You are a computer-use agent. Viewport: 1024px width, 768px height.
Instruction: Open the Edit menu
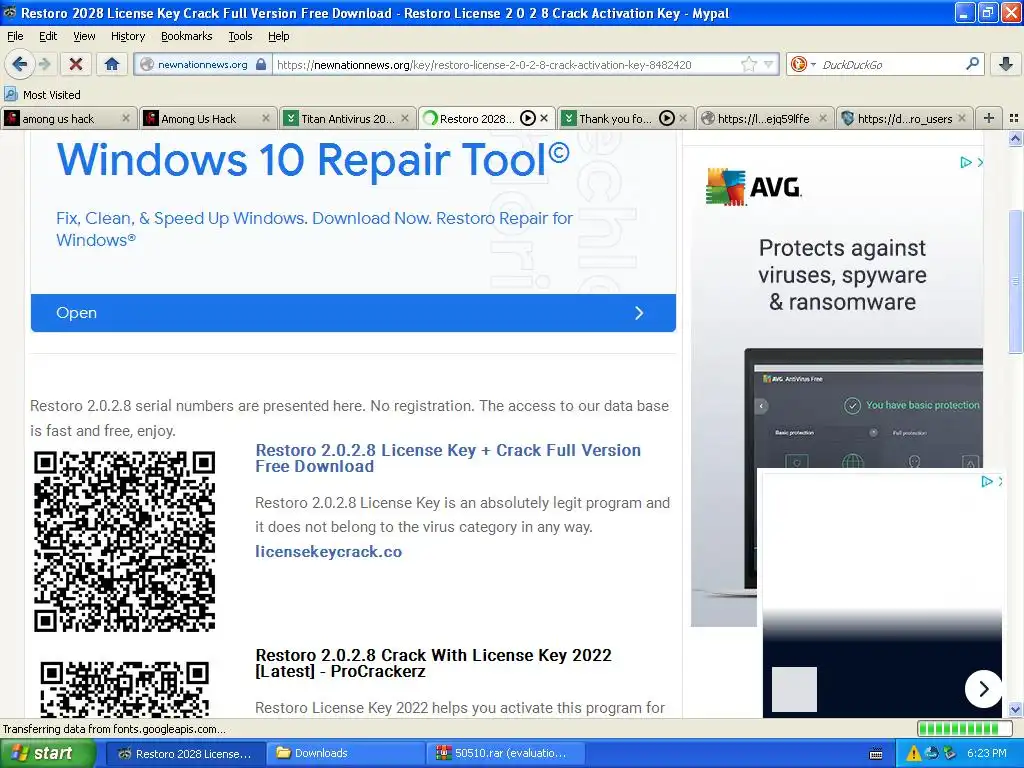[48, 36]
